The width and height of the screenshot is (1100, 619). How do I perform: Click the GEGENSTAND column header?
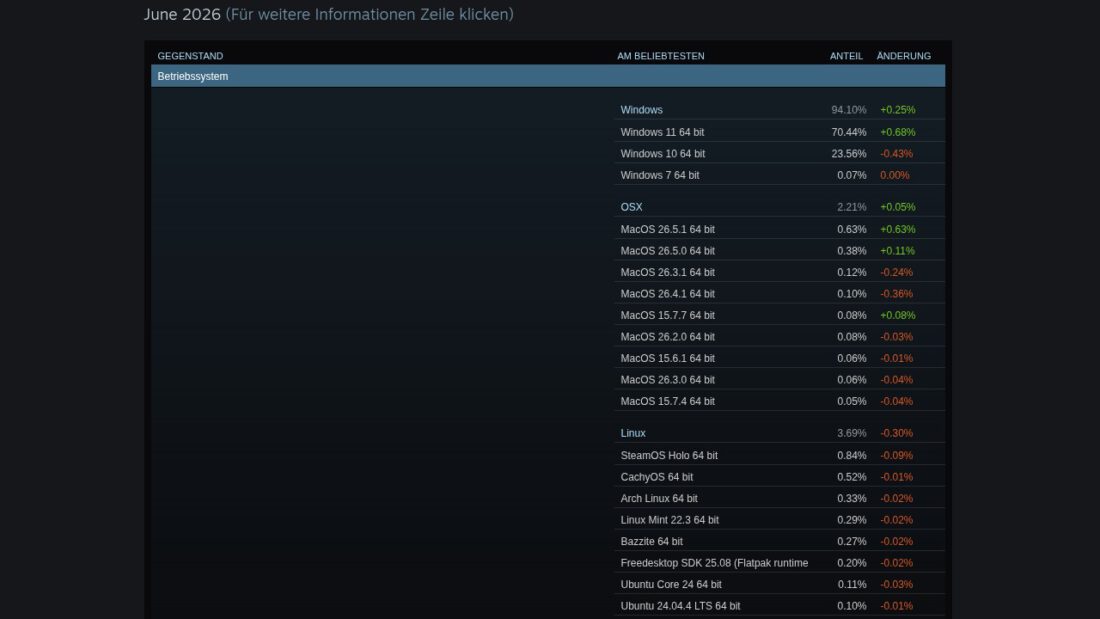tap(190, 56)
